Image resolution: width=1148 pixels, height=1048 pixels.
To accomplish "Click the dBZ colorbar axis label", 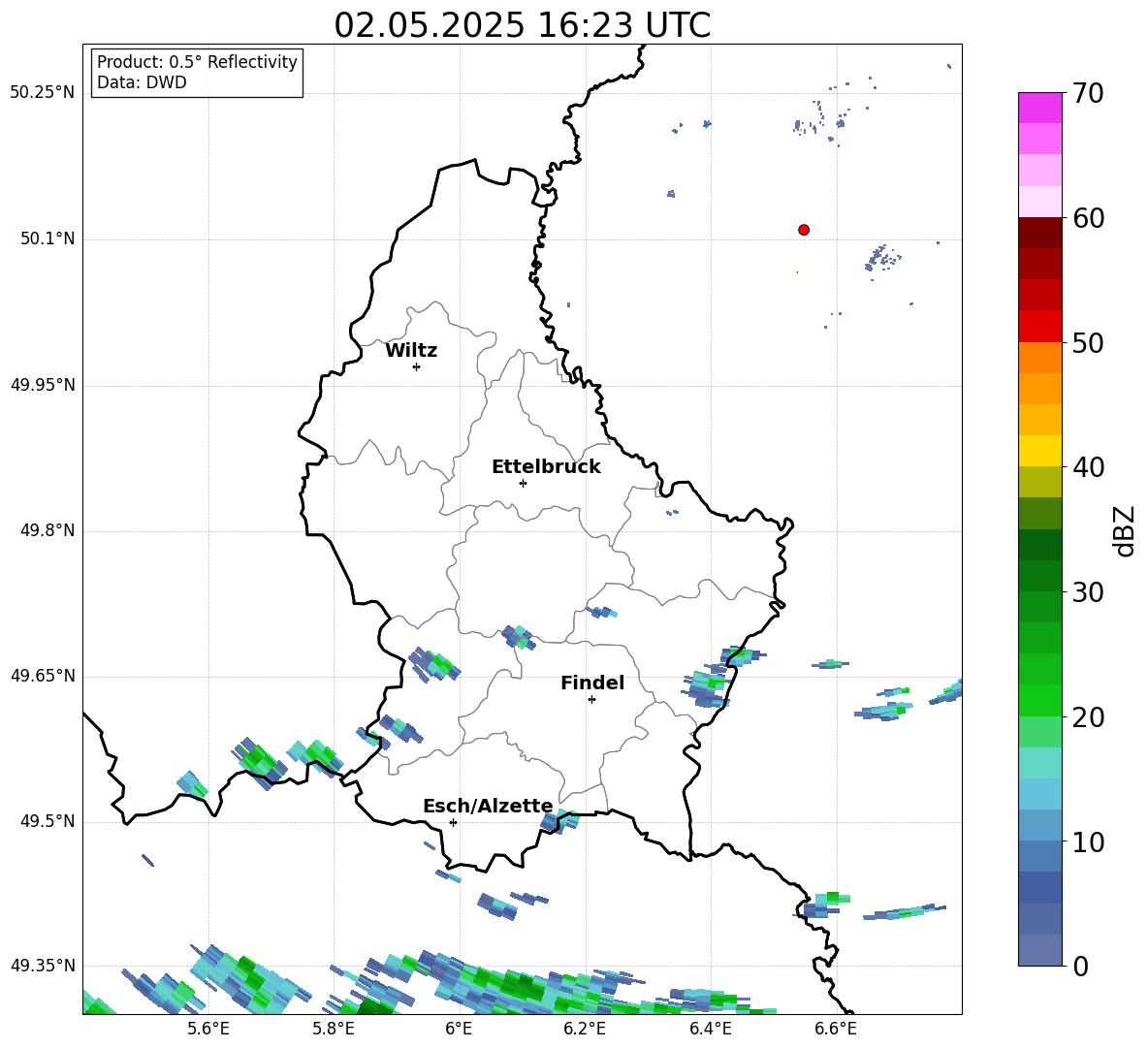I will (1125, 530).
